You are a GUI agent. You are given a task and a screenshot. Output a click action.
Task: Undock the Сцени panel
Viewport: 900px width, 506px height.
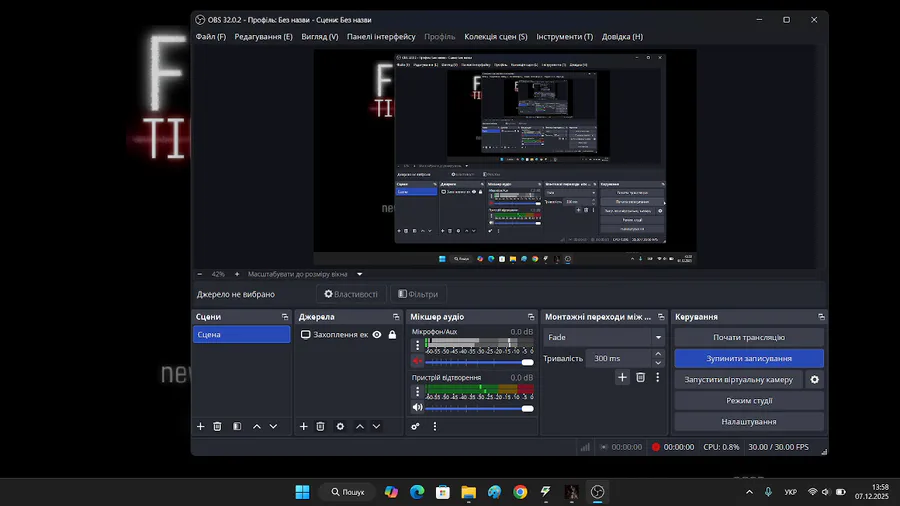pos(285,317)
